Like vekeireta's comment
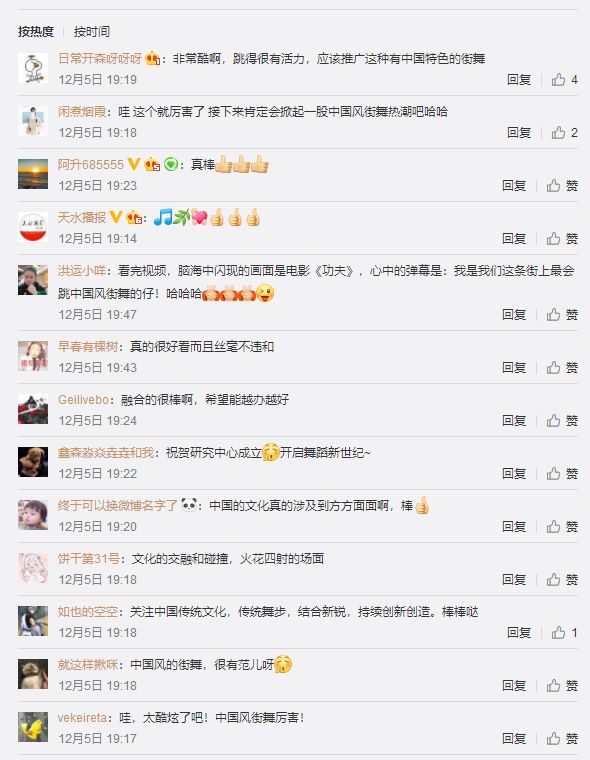 pos(562,739)
